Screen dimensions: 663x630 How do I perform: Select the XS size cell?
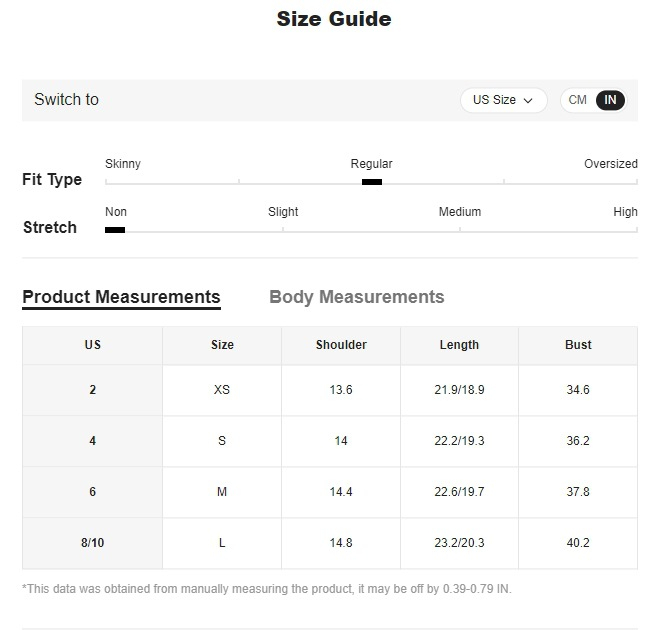[x=222, y=390]
